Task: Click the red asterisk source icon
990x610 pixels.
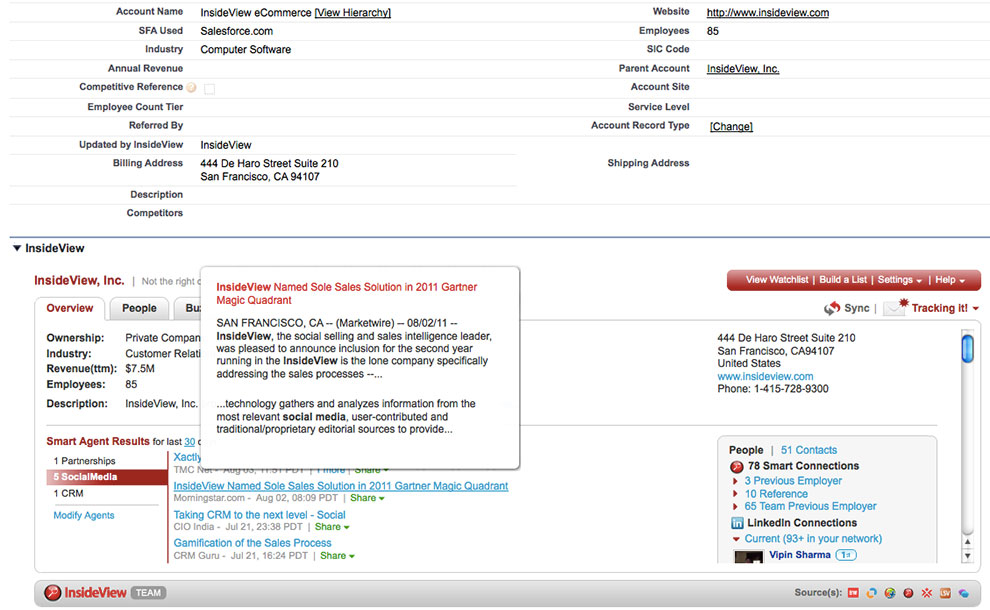Action: [x=926, y=593]
